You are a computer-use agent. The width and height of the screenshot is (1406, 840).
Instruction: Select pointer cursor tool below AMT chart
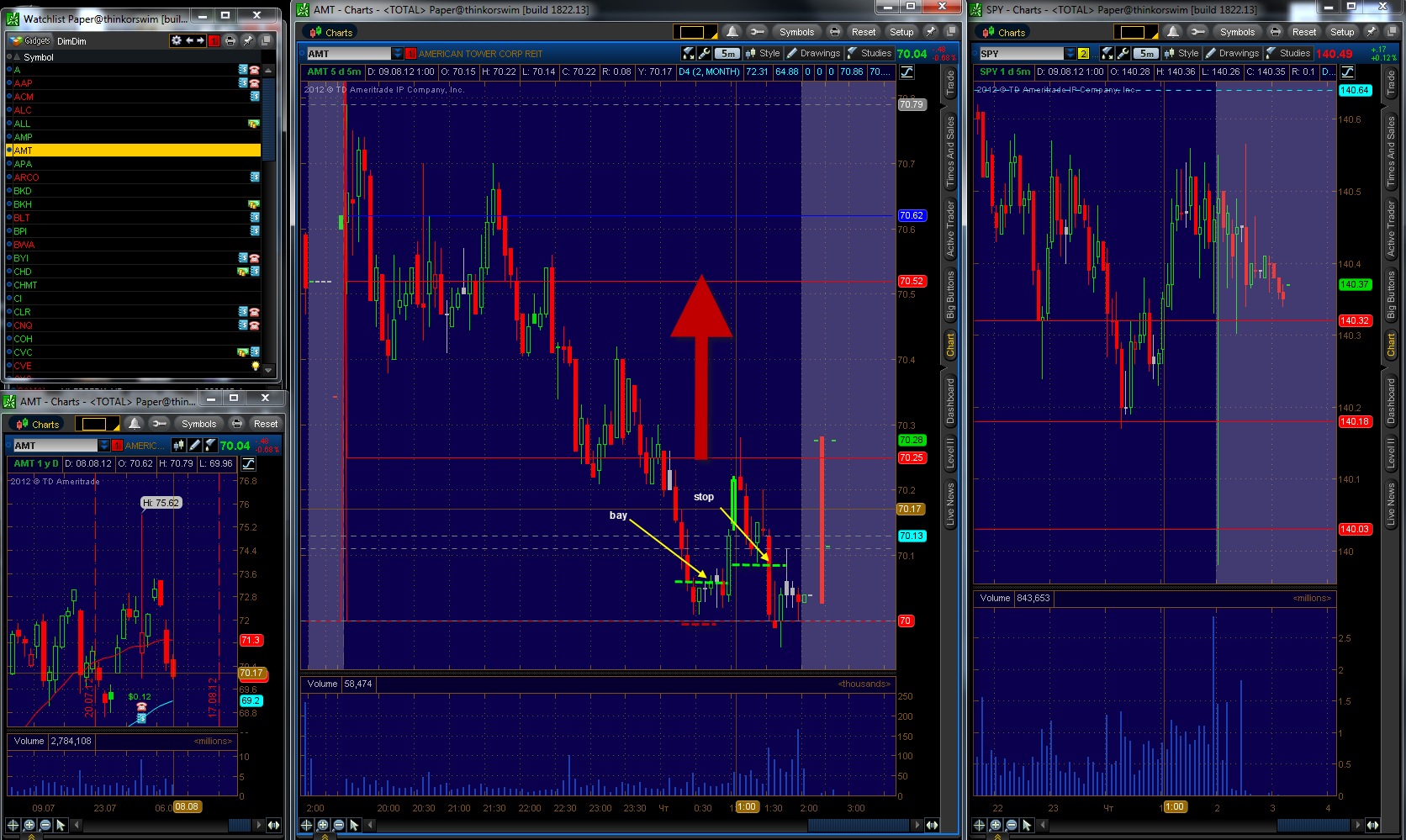354,825
